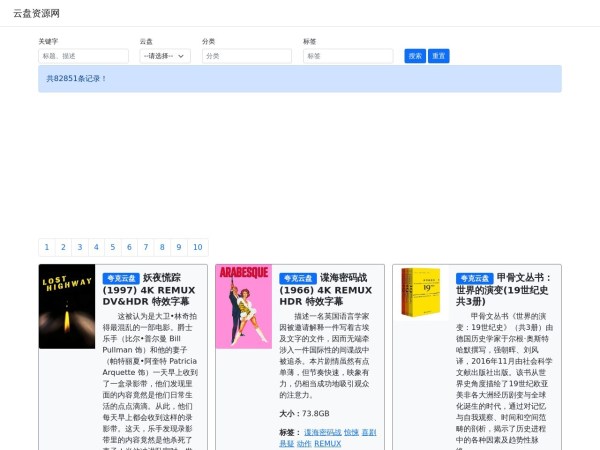Go to page 2 in pagination

click(x=63, y=247)
